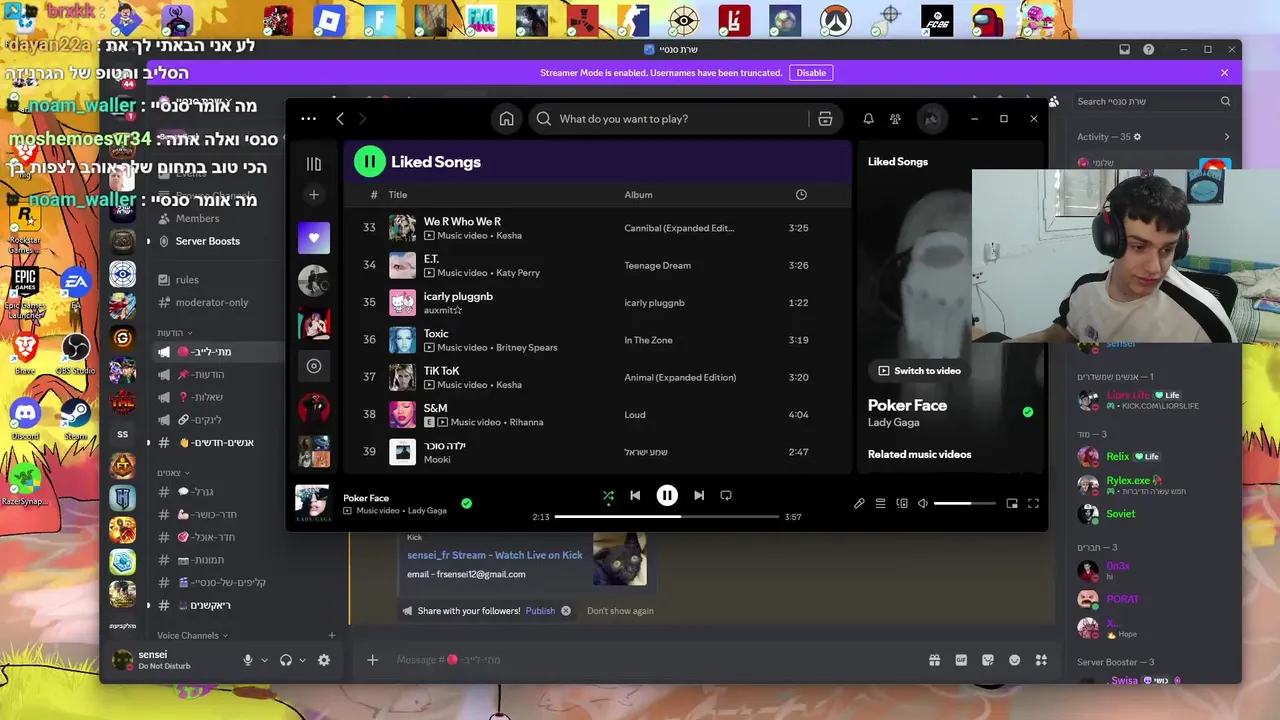1280x720 pixels.
Task: Open Lady Gaga artist link in Now Playing panel
Action: (892, 423)
